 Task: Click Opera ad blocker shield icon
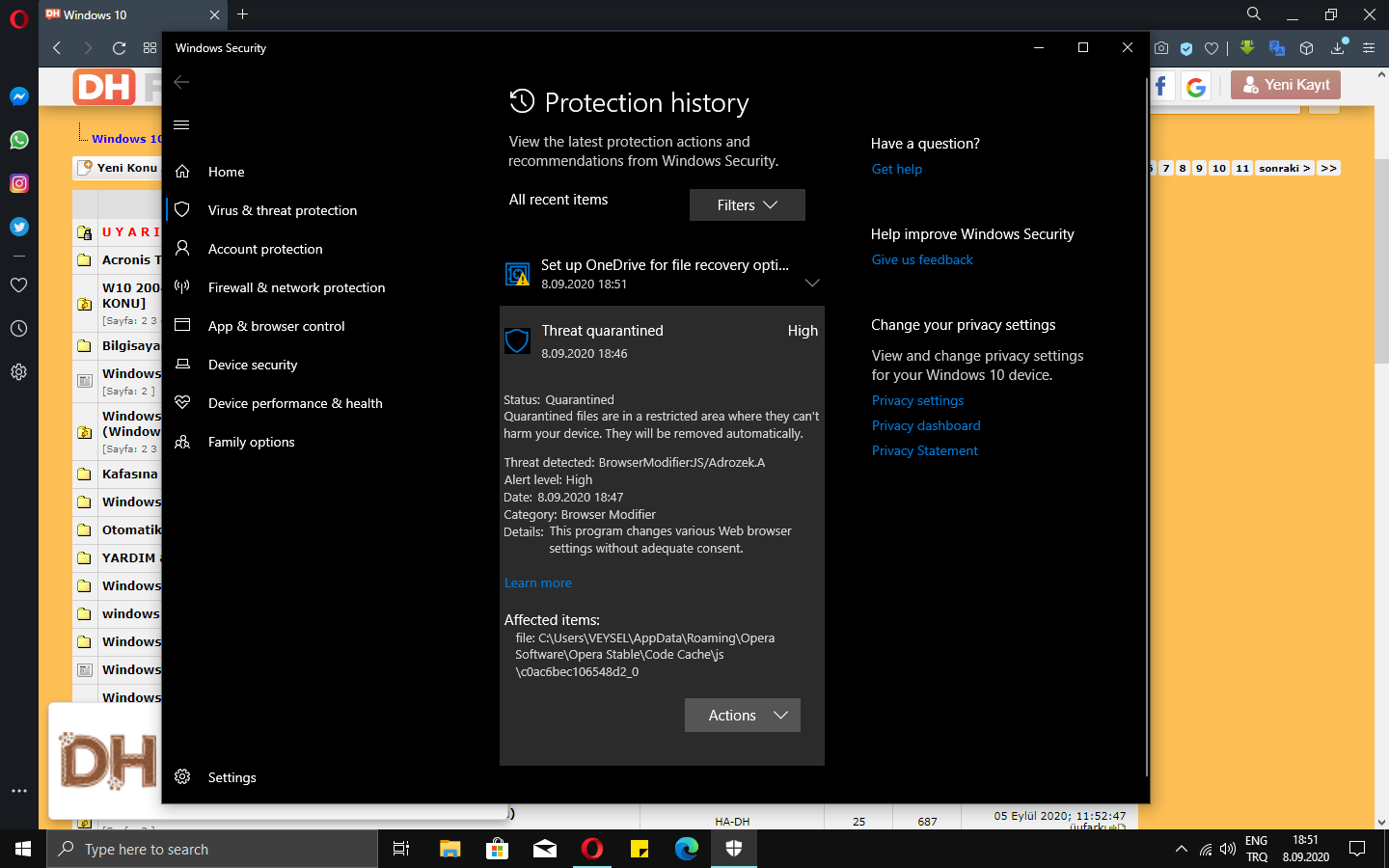tap(1186, 48)
